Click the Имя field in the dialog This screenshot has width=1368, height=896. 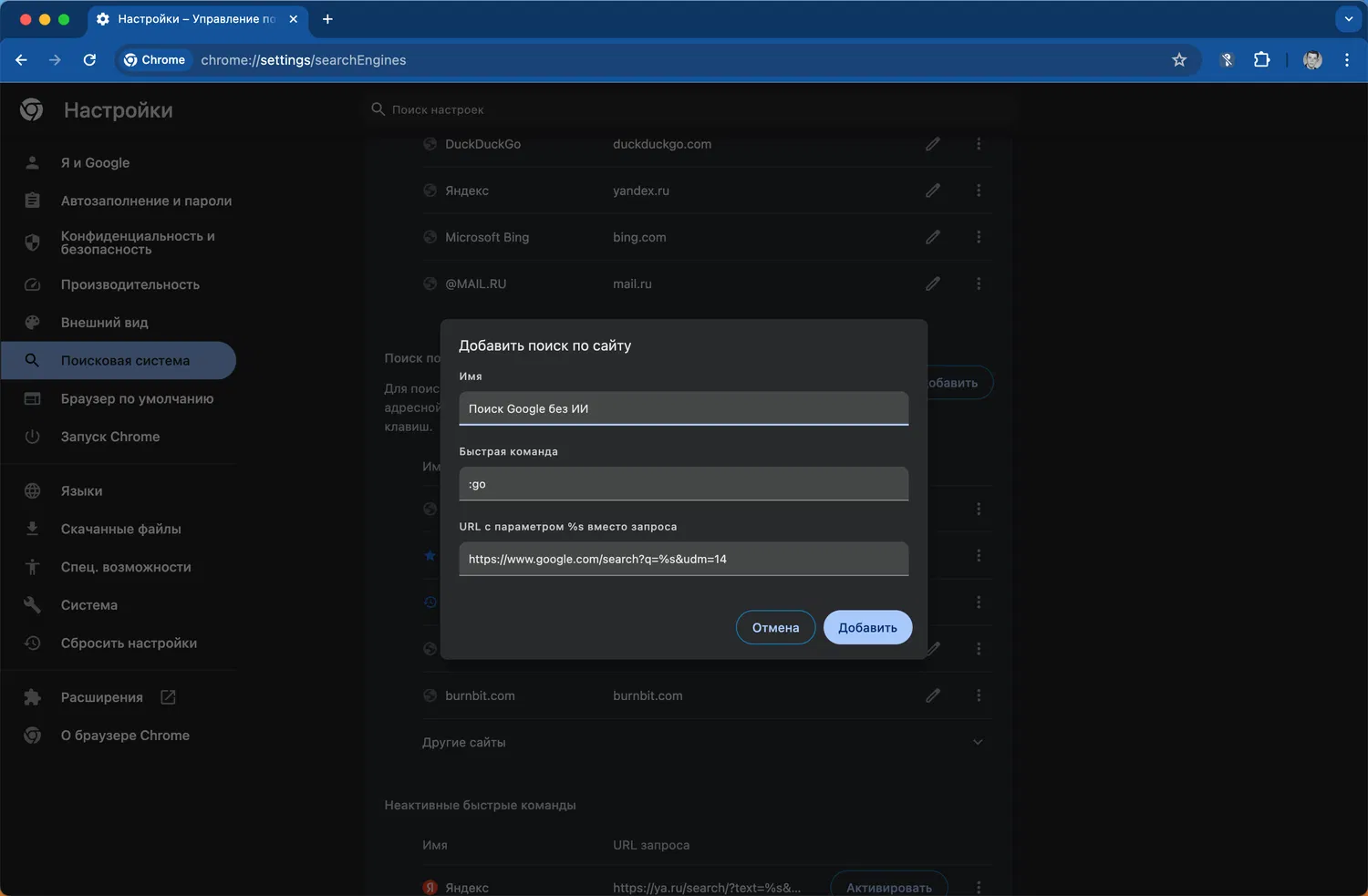click(684, 408)
